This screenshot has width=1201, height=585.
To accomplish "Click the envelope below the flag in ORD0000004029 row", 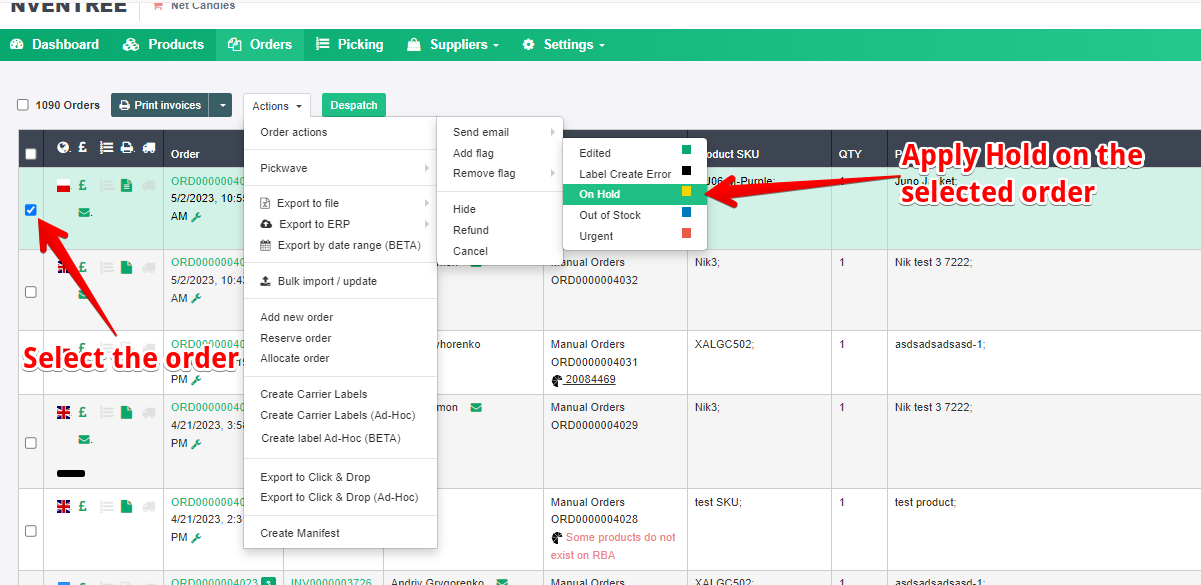I will 84,439.
